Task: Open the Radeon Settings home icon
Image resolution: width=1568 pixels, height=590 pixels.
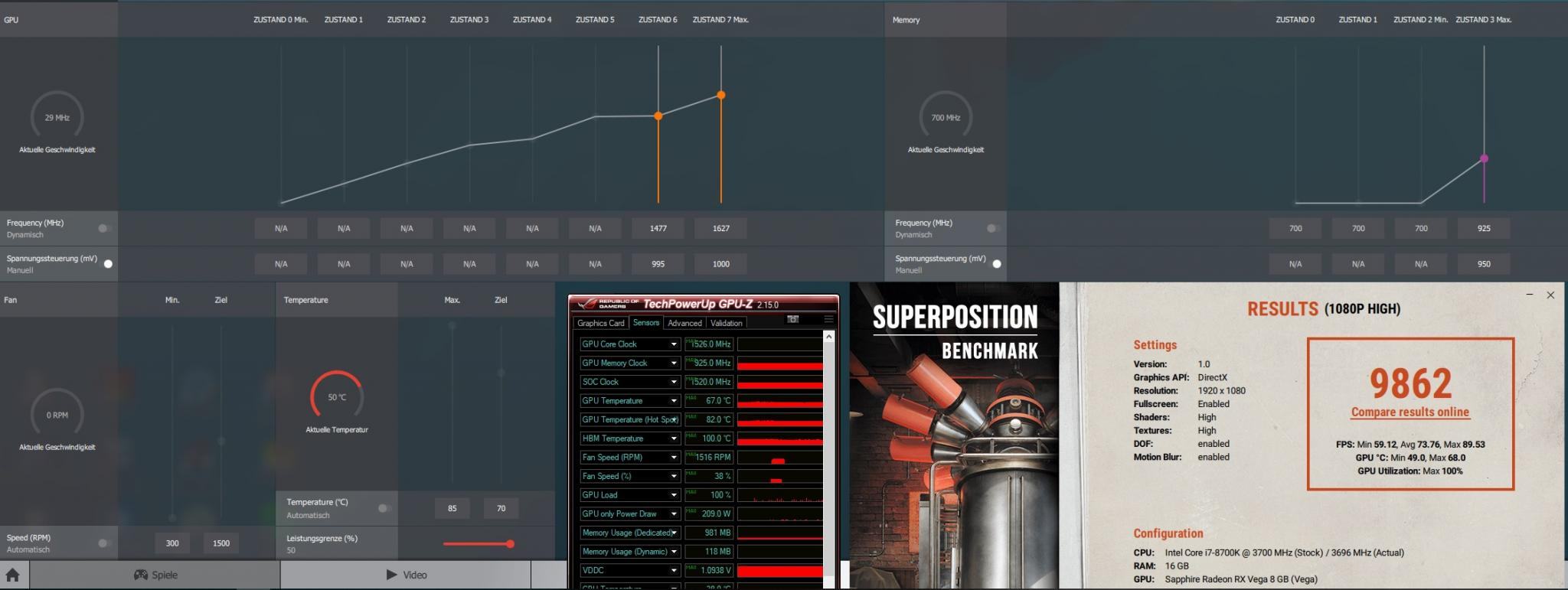Action: tap(12, 575)
